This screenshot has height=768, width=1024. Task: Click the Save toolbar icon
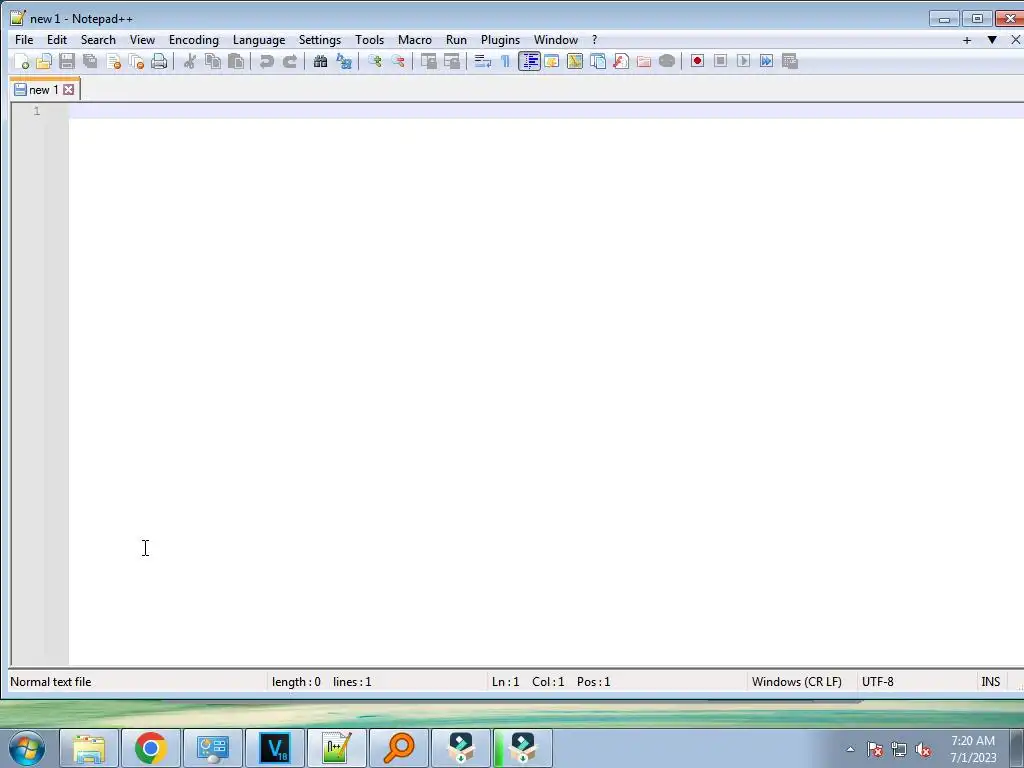pos(67,61)
